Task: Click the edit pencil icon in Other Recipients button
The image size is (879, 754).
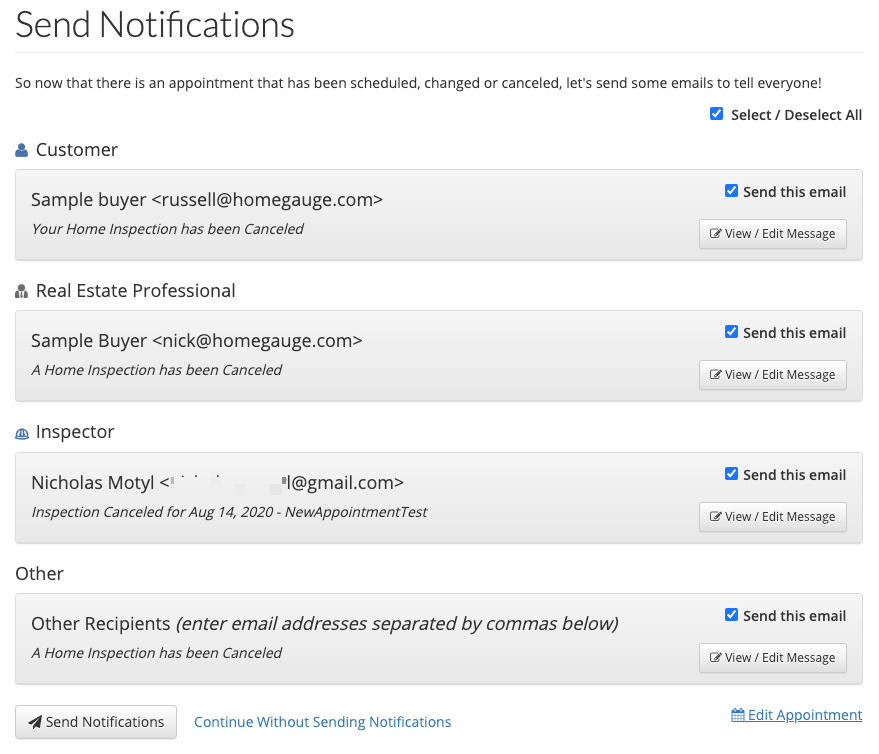Action: pos(715,658)
